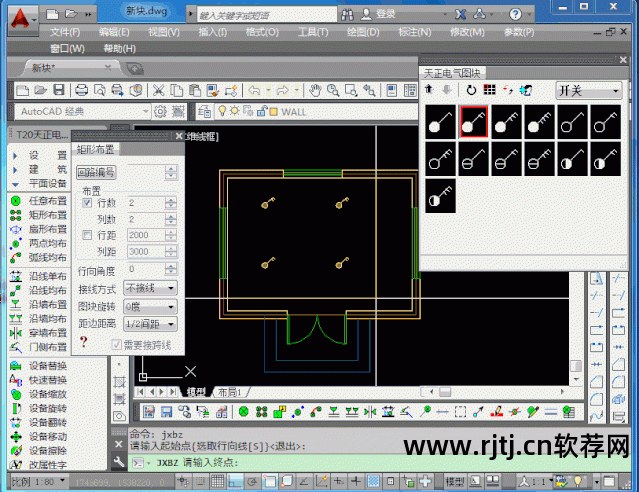Open the 帮助(H) menu
The image size is (639, 492).
[x=119, y=49]
